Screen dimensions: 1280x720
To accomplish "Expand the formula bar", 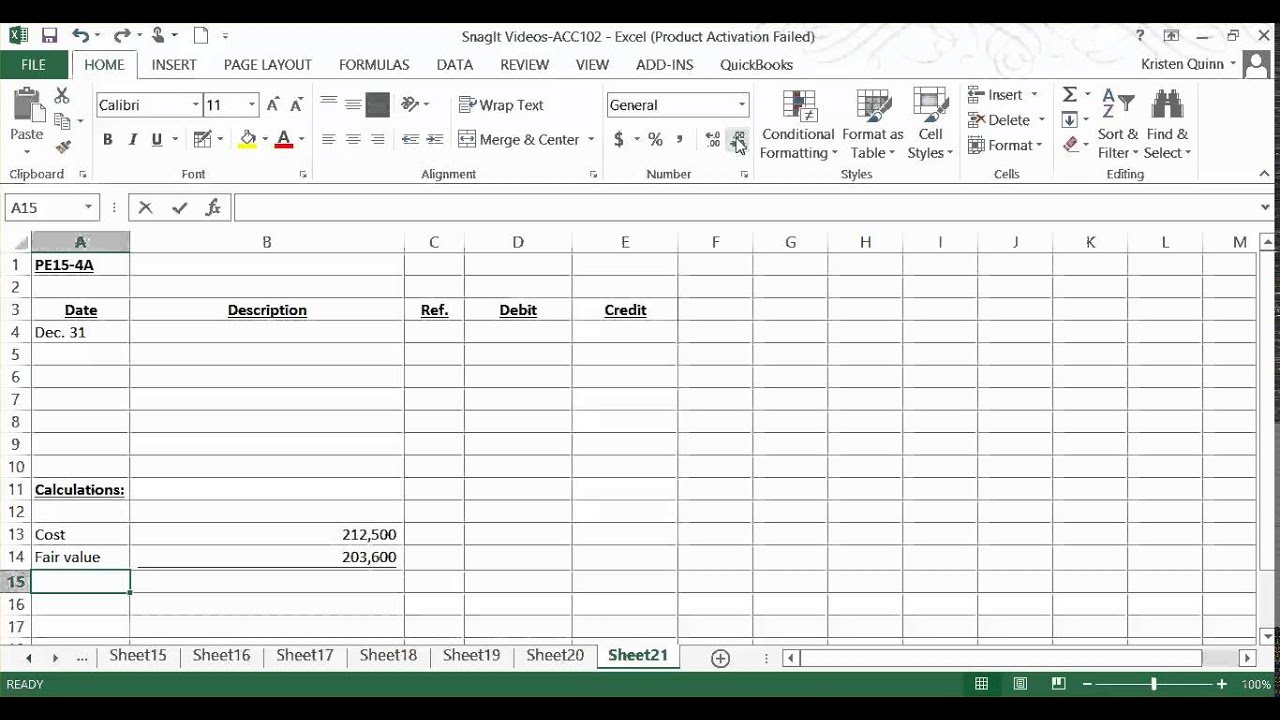I will pos(1267,207).
